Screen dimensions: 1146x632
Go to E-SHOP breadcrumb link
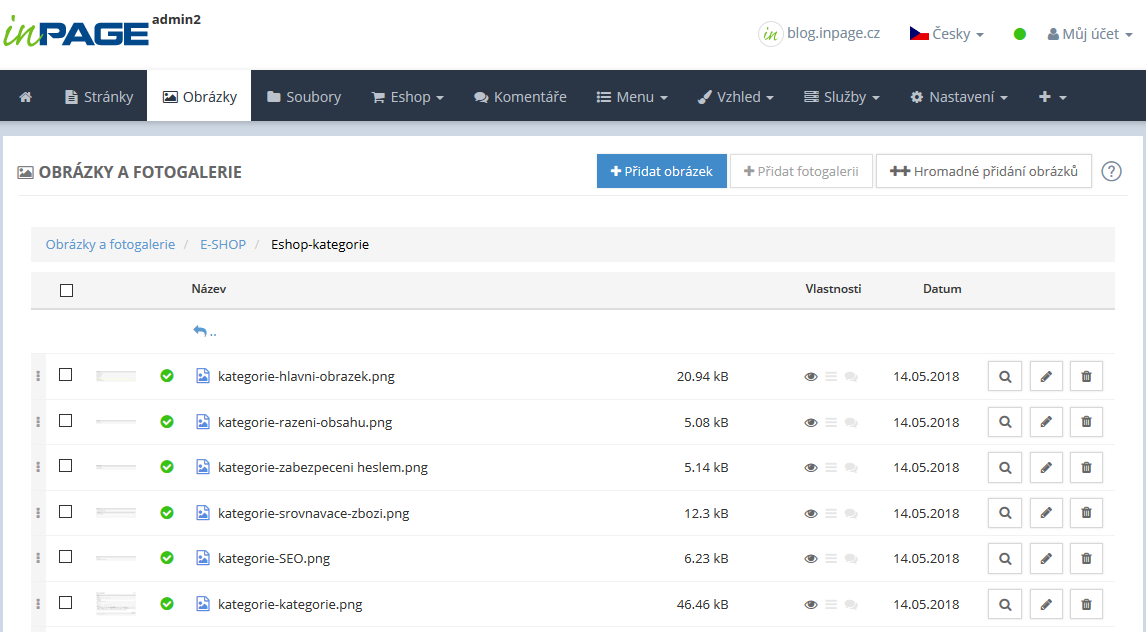[222, 244]
